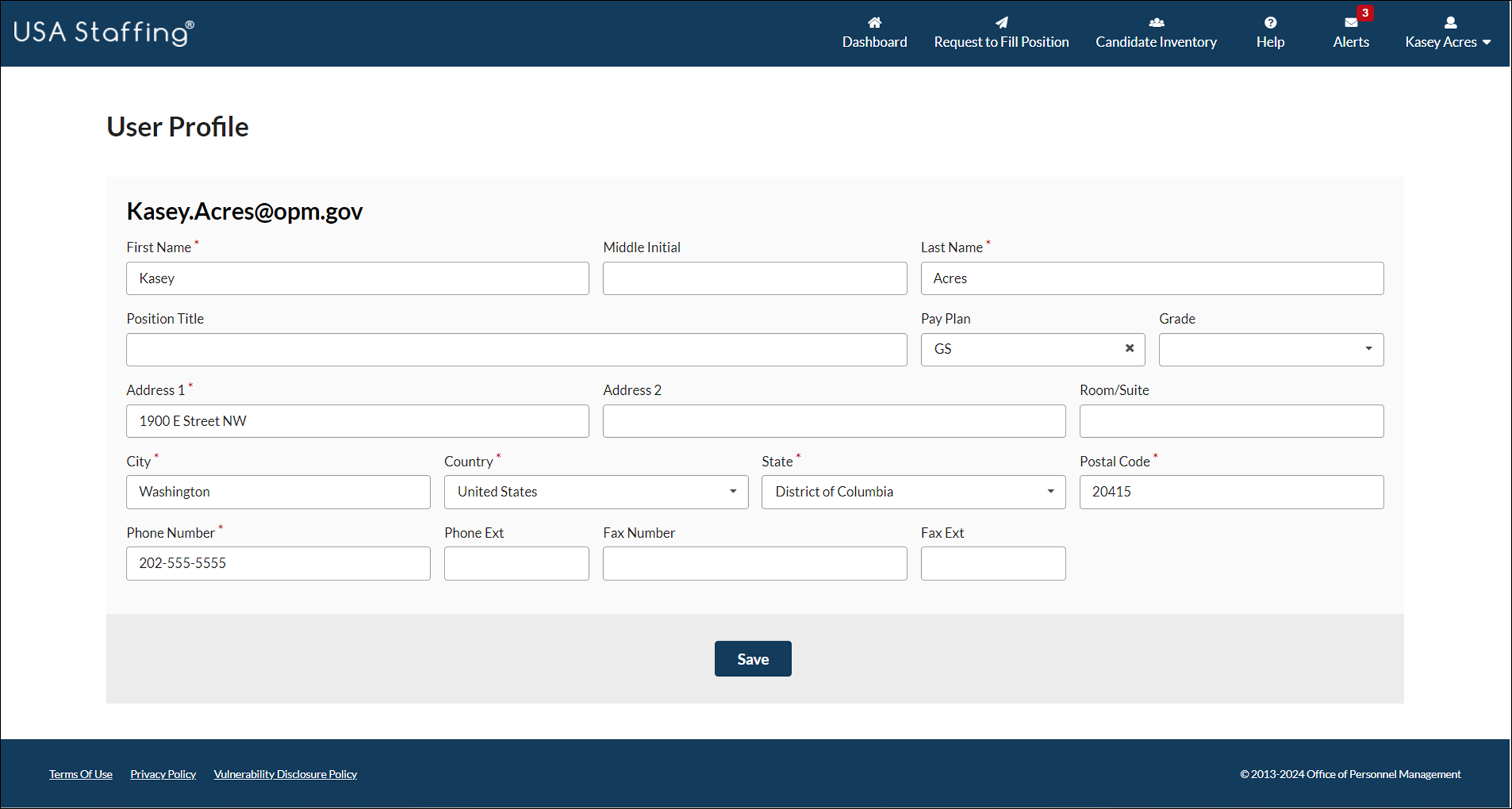The width and height of the screenshot is (1512, 809).
Task: Select Dashboard from the navigation bar
Action: [875, 42]
